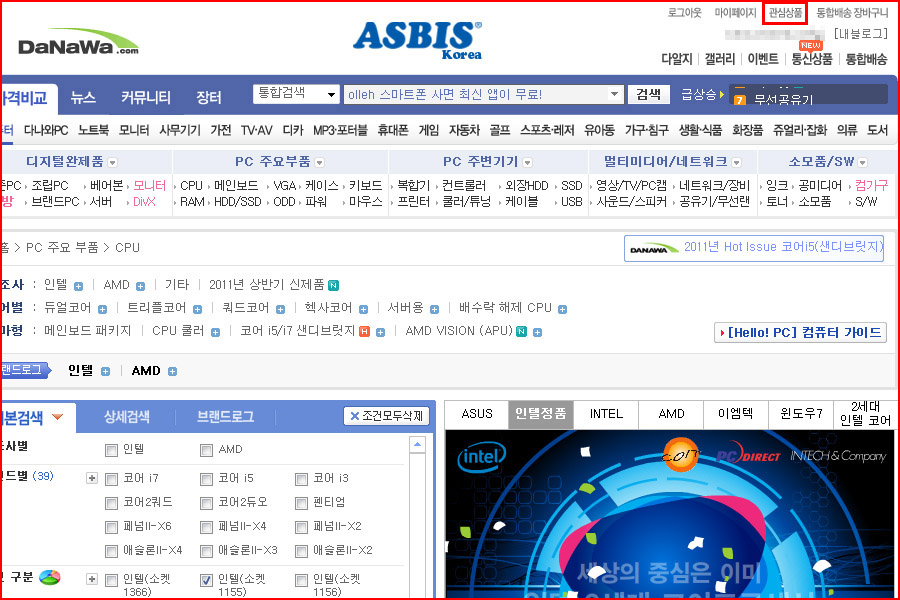Click the filter panel scroll up arrow
This screenshot has width=900, height=600.
[417, 445]
